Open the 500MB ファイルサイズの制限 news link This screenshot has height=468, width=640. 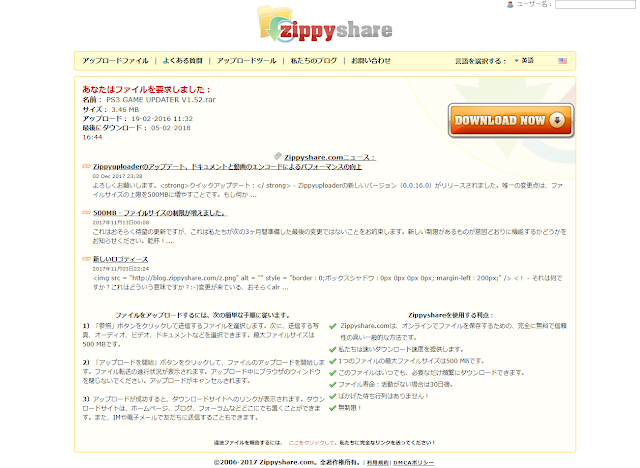[x=160, y=213]
